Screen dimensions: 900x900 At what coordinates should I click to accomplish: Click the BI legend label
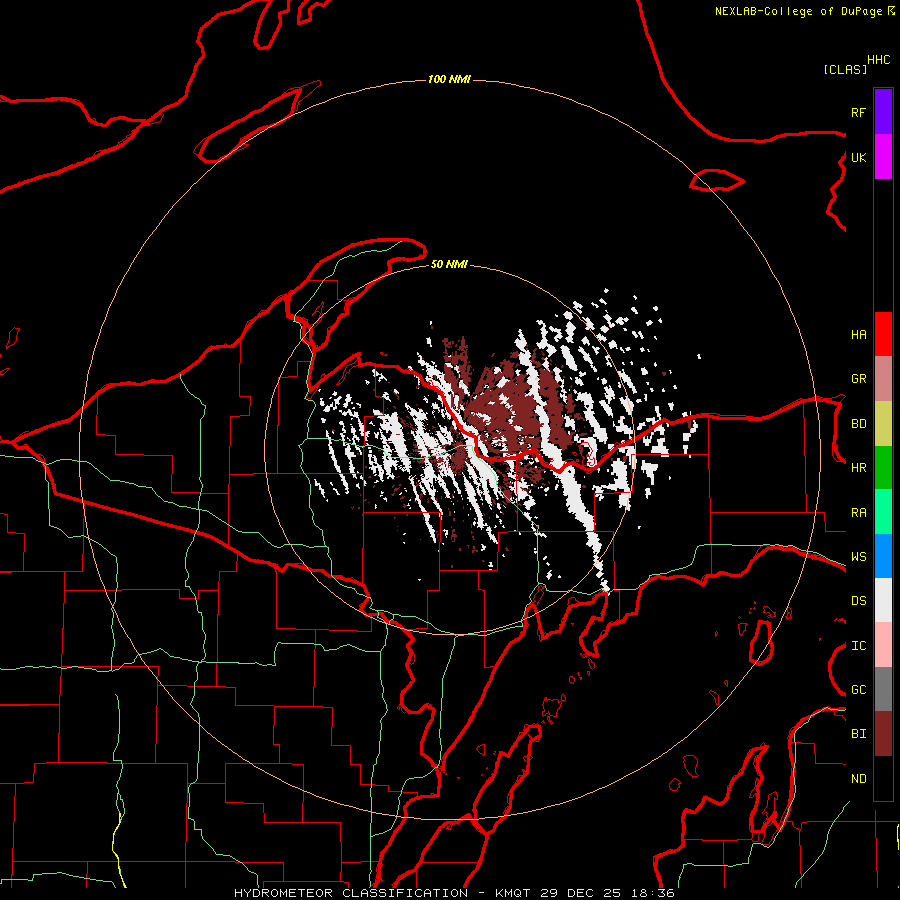[858, 734]
